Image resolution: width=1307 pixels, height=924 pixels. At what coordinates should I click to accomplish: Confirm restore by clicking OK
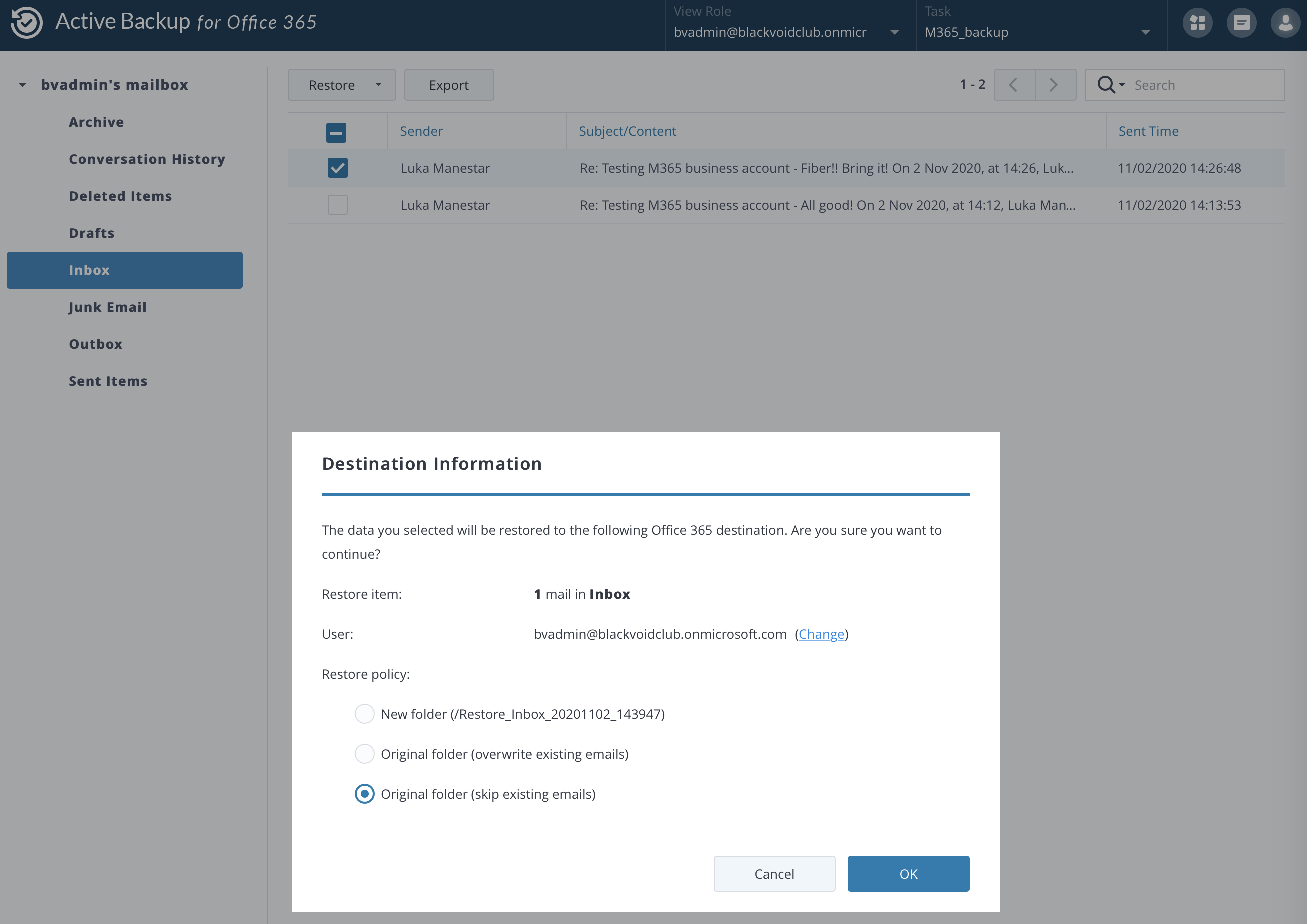tap(908, 874)
